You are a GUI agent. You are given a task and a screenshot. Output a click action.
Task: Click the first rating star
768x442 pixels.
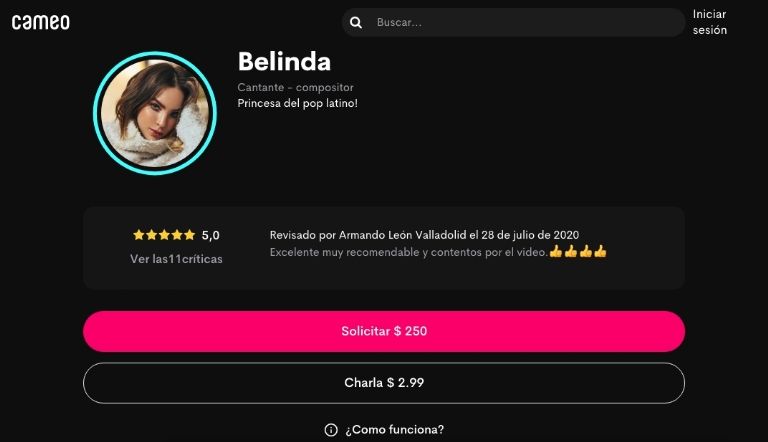(x=139, y=235)
